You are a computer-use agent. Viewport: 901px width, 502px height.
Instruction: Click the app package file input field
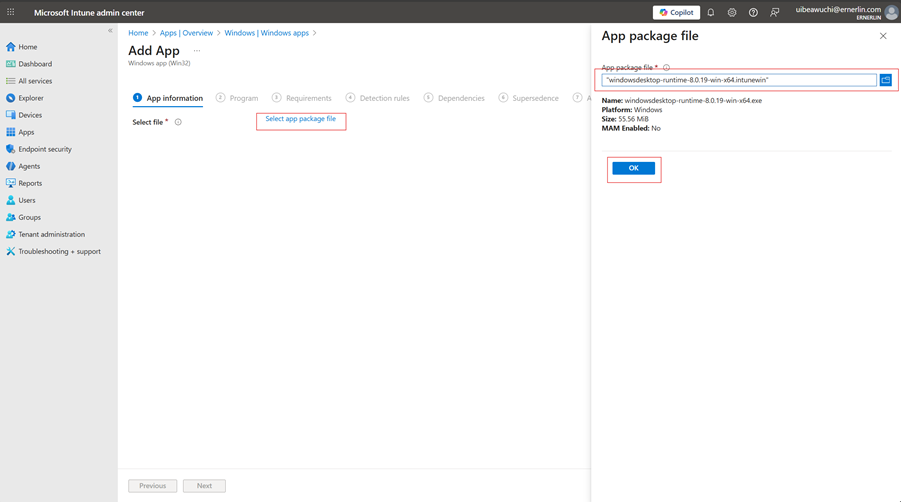point(739,80)
